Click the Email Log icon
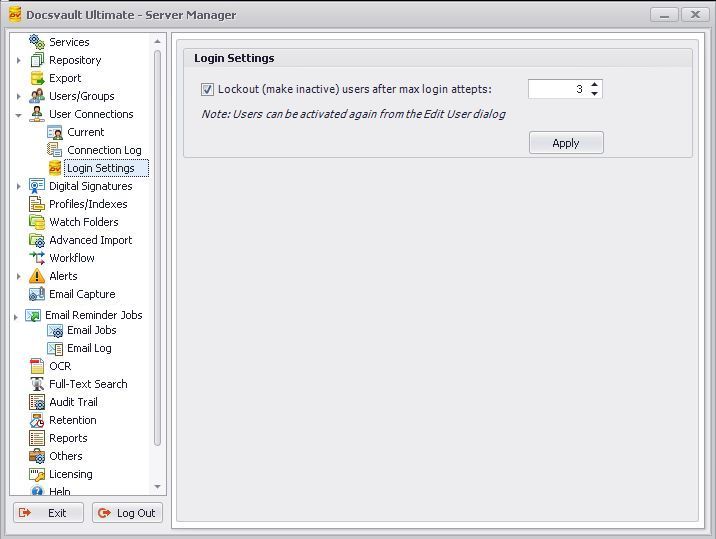Viewport: 716px width, 539px height. (x=55, y=348)
